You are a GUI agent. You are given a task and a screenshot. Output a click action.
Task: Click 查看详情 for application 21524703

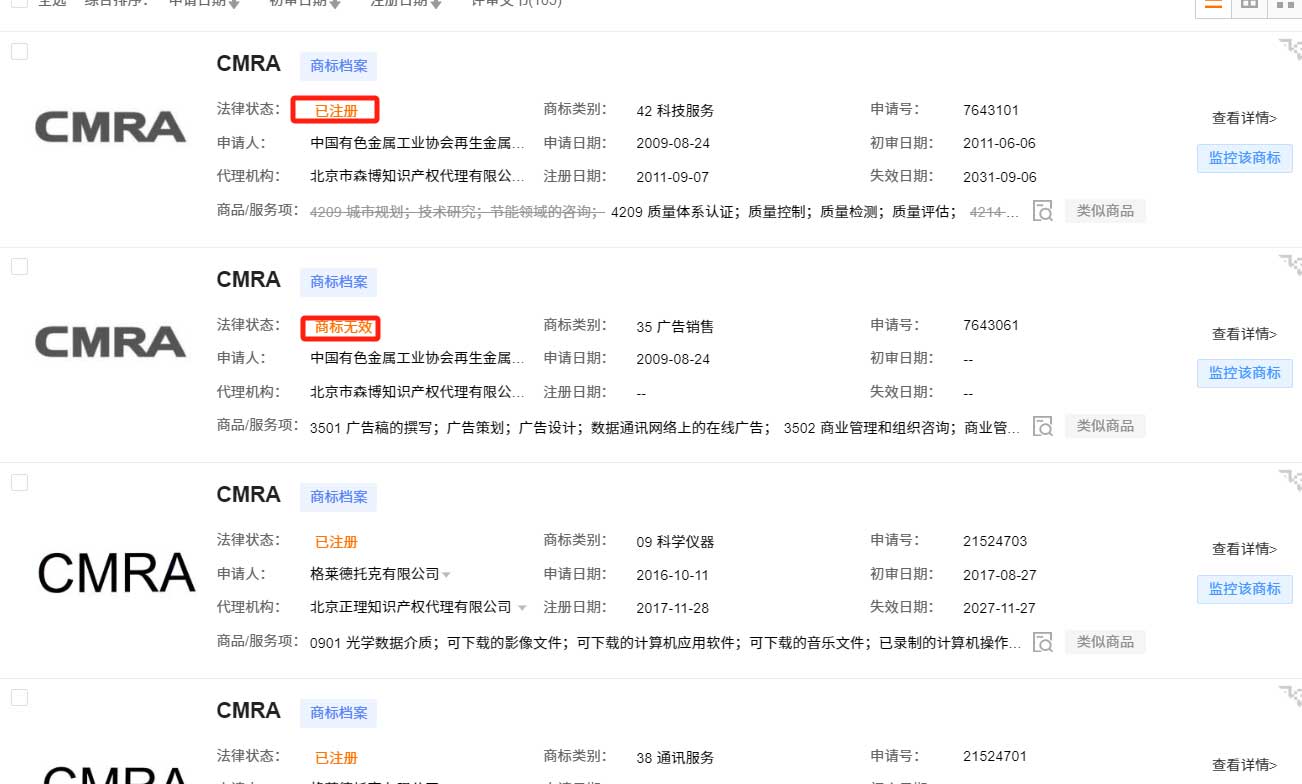click(1245, 549)
